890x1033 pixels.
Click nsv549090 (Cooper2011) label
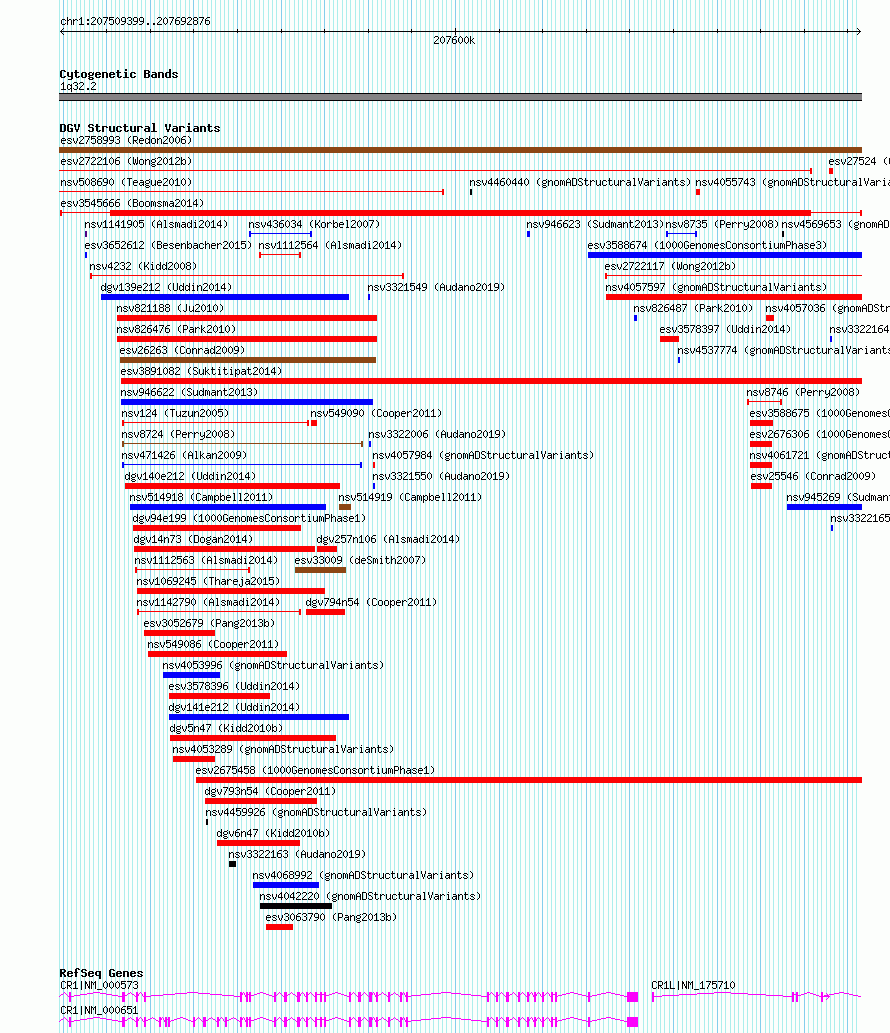[x=376, y=414]
